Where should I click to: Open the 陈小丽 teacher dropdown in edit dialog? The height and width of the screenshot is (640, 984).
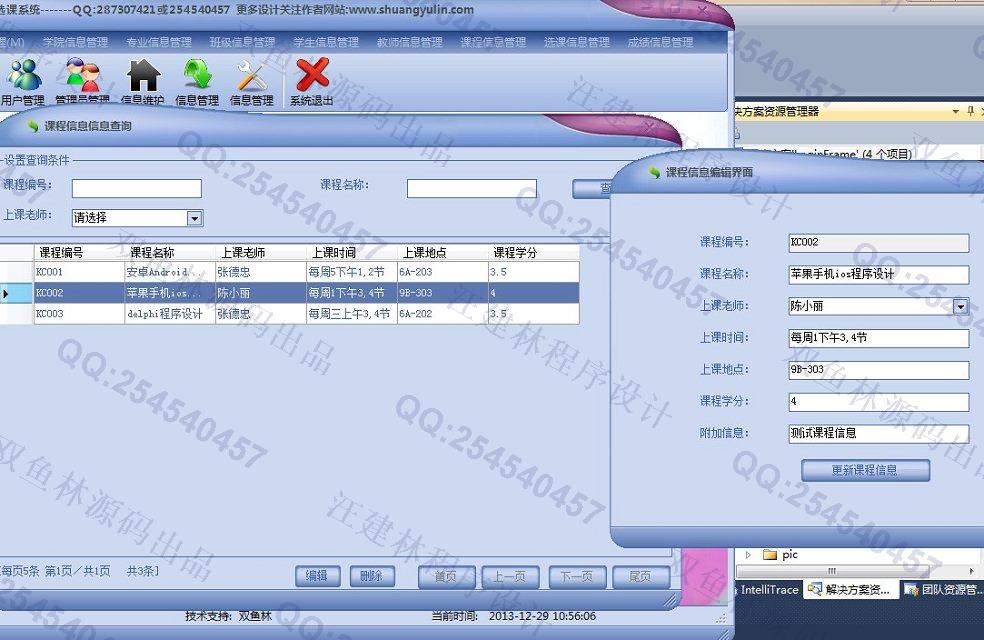tap(960, 307)
